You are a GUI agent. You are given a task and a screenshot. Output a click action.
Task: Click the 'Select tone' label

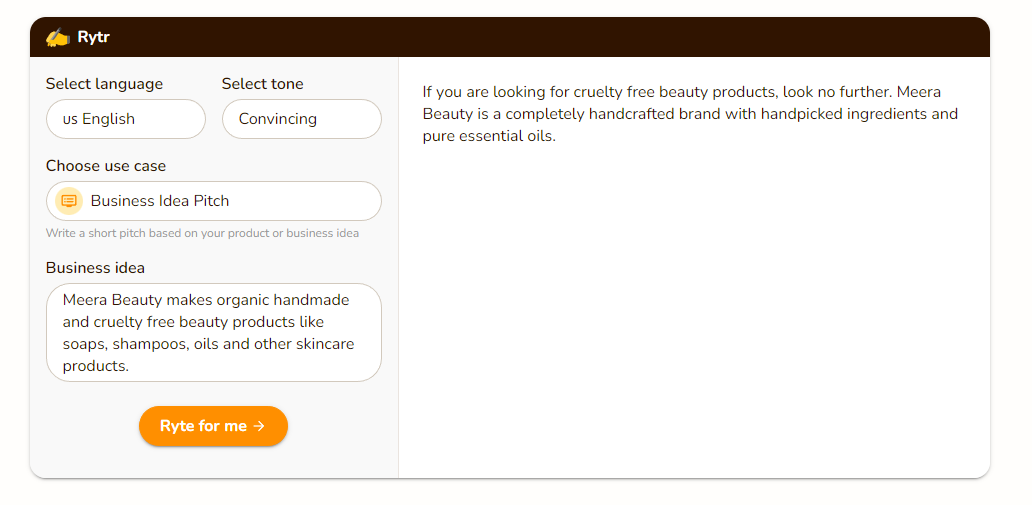(x=263, y=84)
